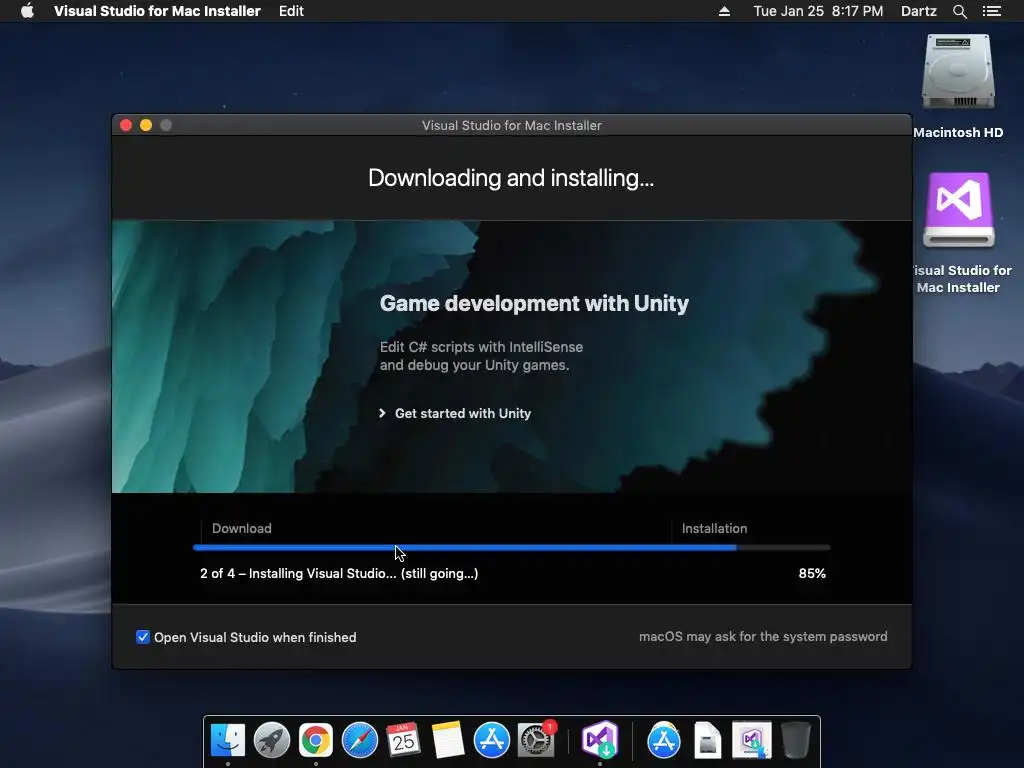The image size is (1024, 768).
Task: Open Calendar showing Jan 25 in Dock
Action: [404, 741]
